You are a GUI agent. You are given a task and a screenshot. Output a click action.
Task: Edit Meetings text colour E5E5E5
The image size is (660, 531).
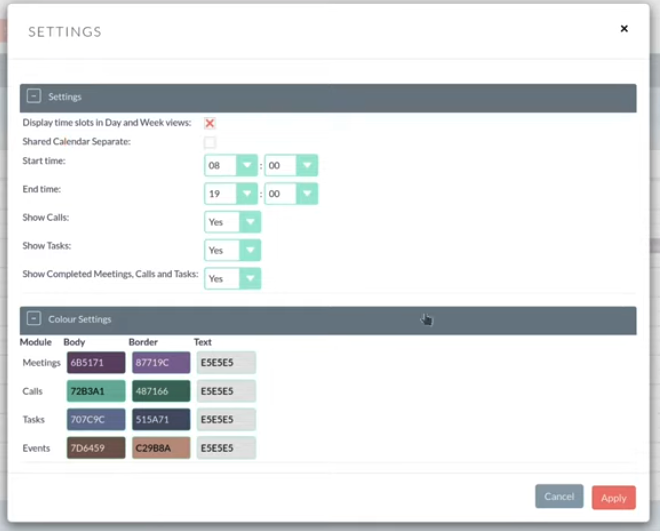[226, 363]
